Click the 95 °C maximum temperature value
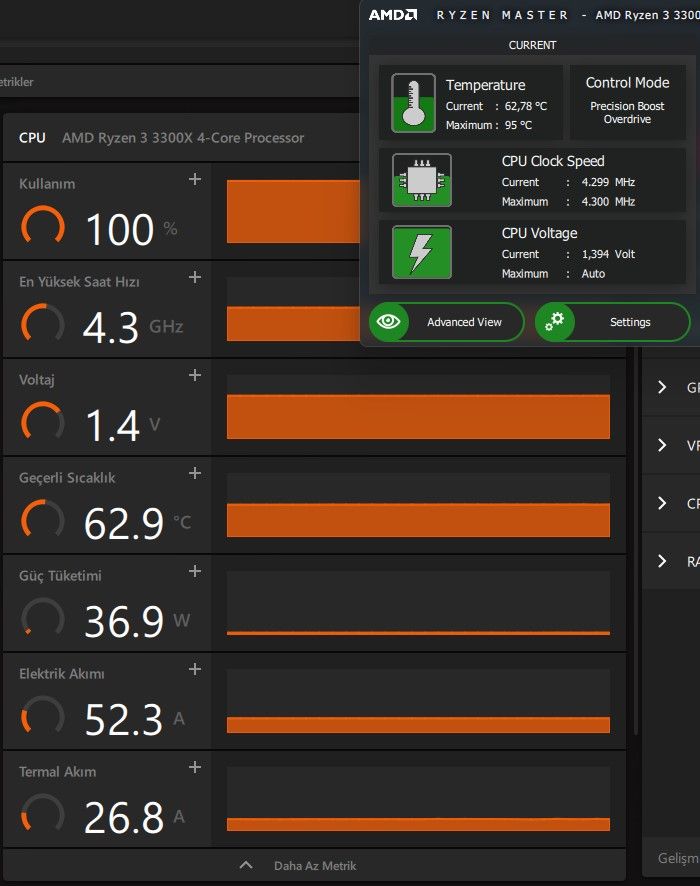 (x=518, y=125)
